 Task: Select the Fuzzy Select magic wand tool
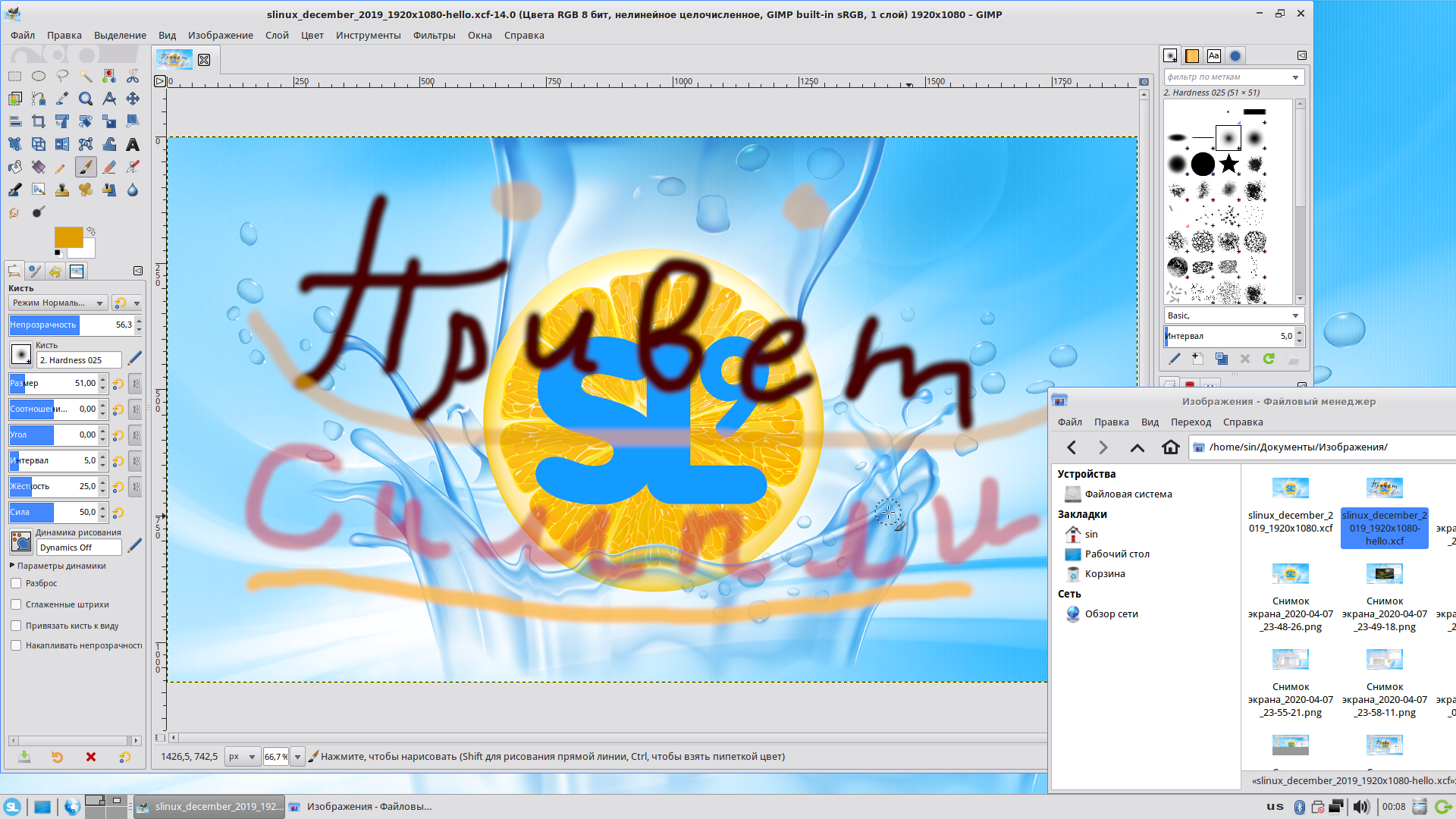click(86, 76)
